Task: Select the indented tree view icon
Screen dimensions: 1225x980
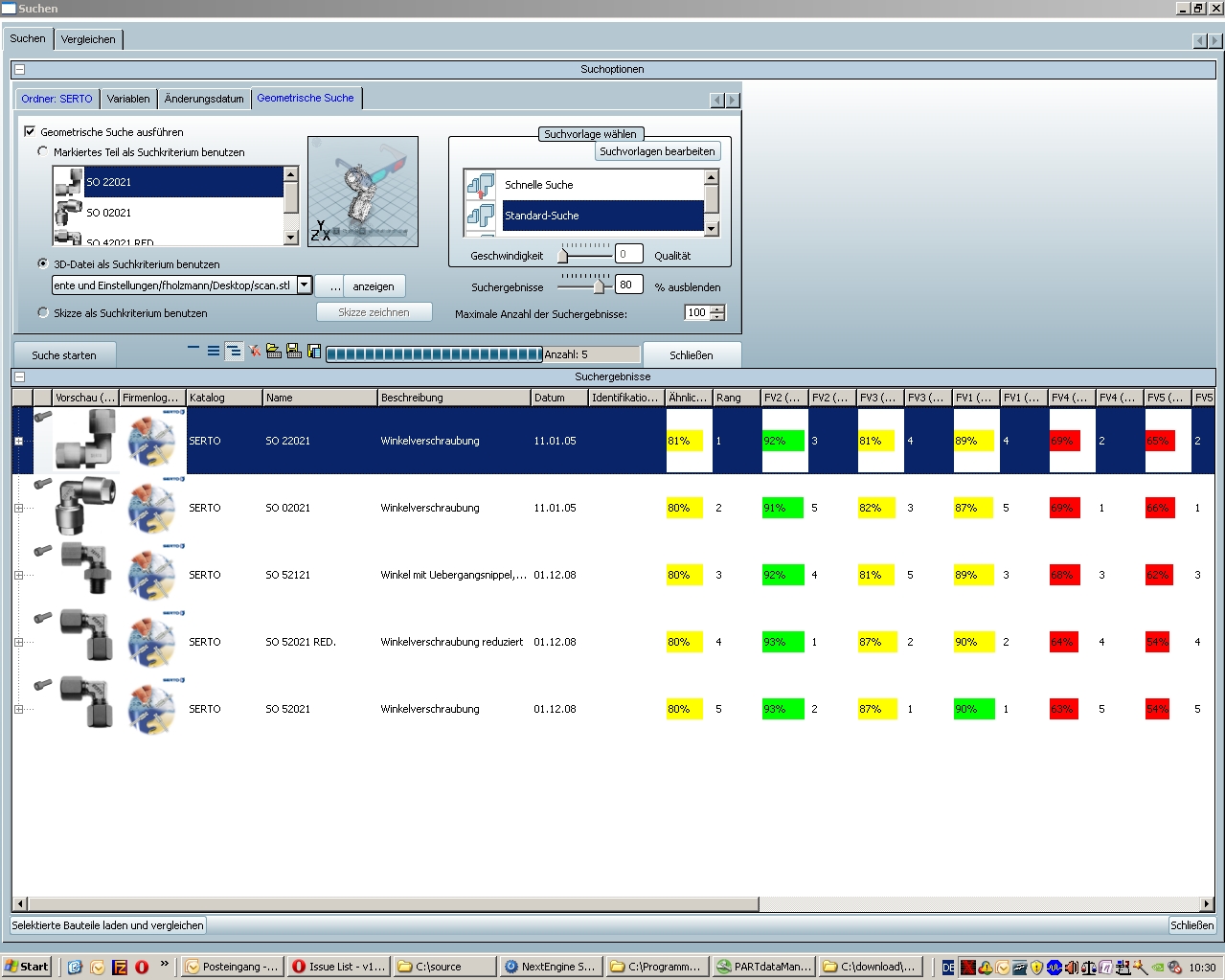Action: tap(234, 352)
